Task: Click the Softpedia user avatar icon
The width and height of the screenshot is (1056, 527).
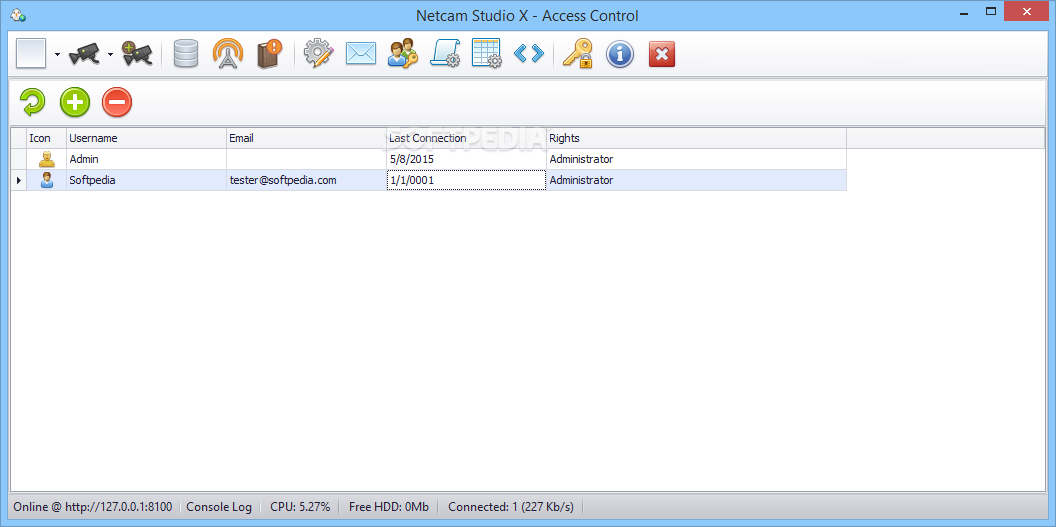Action: tap(46, 180)
